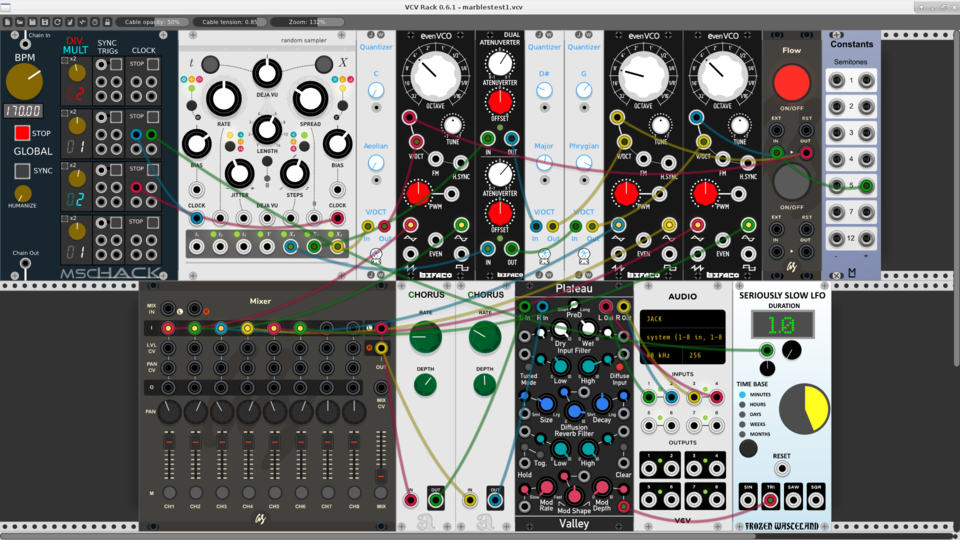The width and height of the screenshot is (960, 540).
Task: Toggle the red global STOP button
Action: pos(22,133)
